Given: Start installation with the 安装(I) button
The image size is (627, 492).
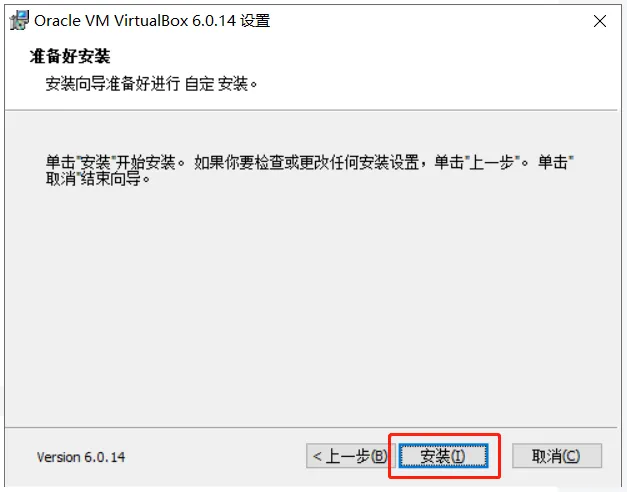Looking at the screenshot, I should pos(443,456).
